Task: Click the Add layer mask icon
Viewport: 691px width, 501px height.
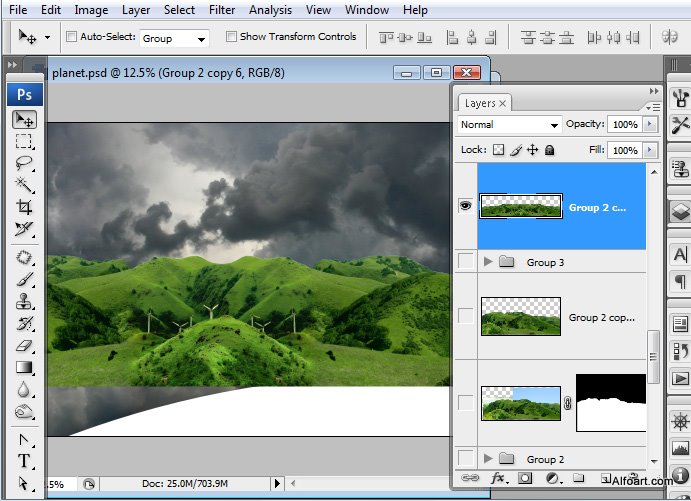Action: (x=525, y=478)
